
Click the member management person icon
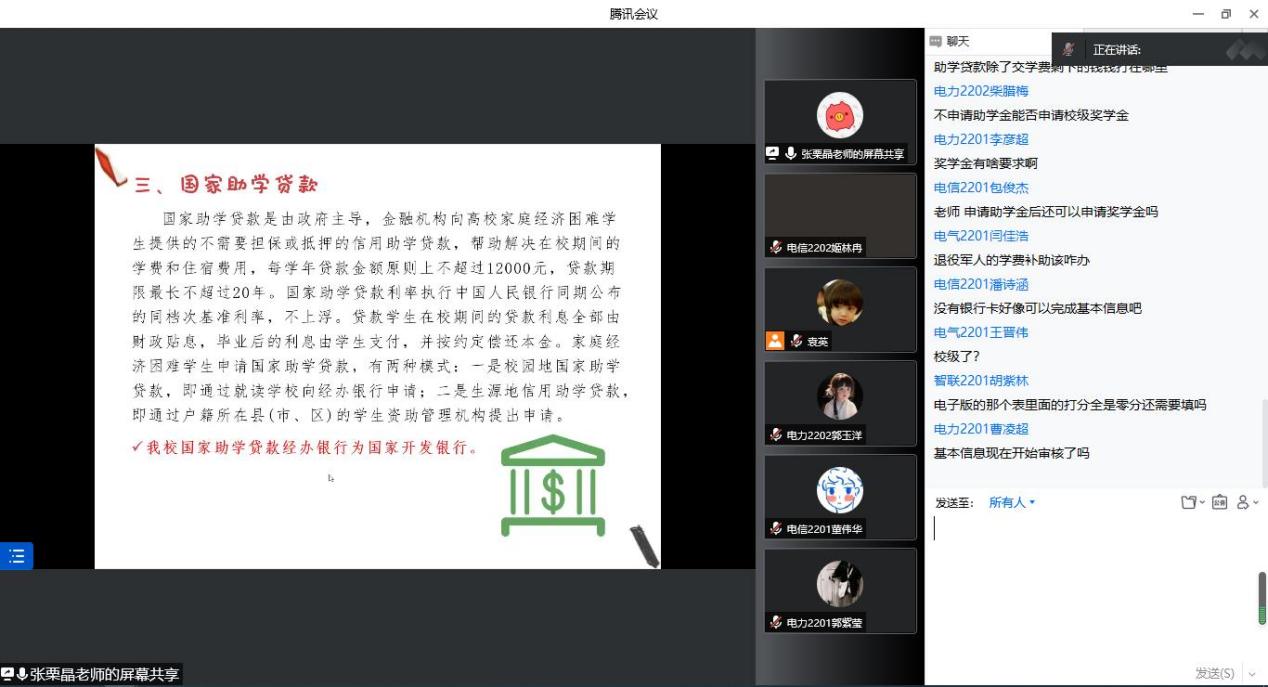(x=1244, y=504)
